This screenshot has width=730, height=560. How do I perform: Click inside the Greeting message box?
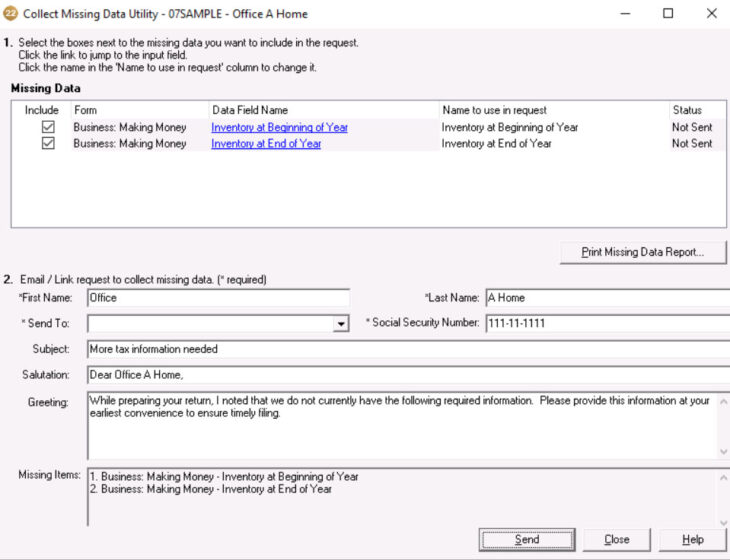400,426
